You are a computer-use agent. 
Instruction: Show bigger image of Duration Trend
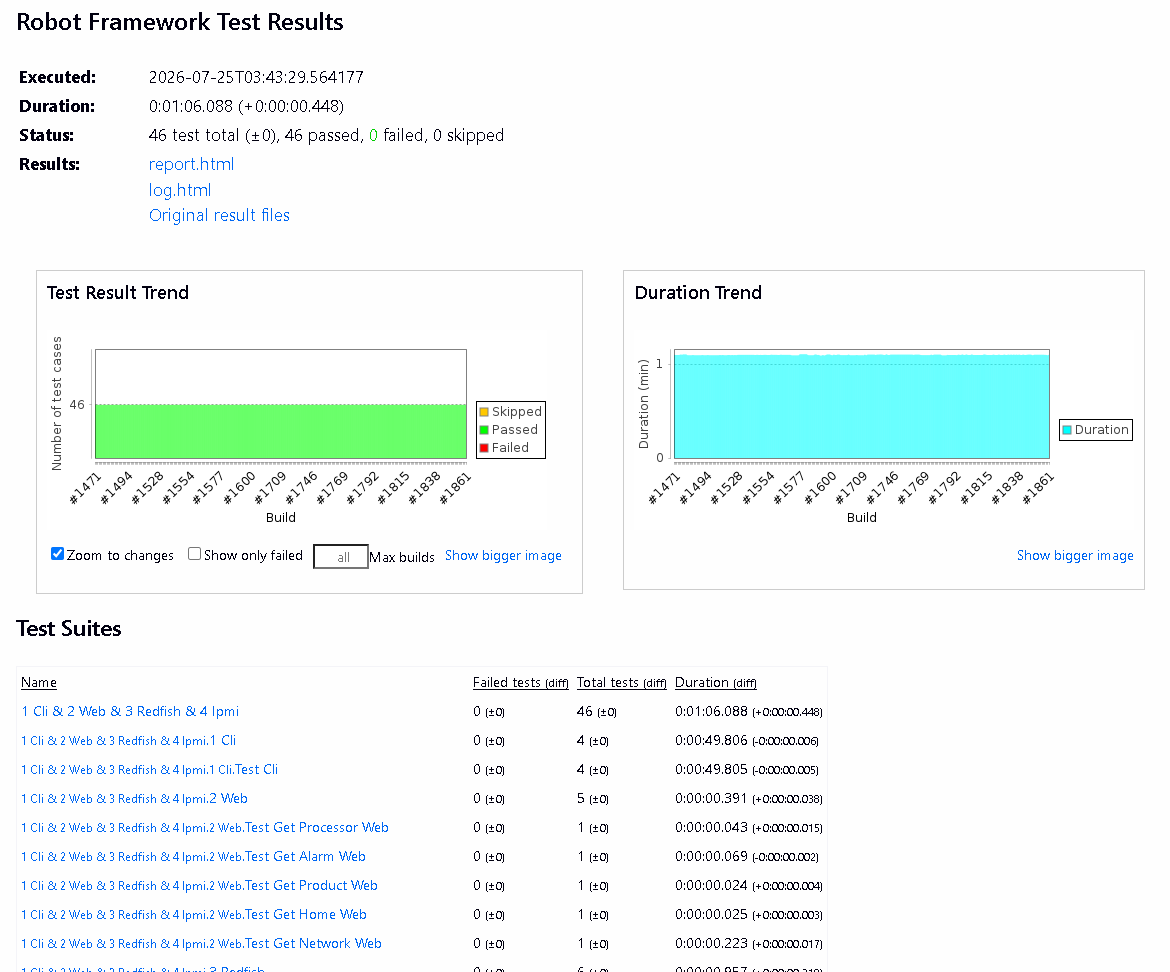pos(1075,556)
